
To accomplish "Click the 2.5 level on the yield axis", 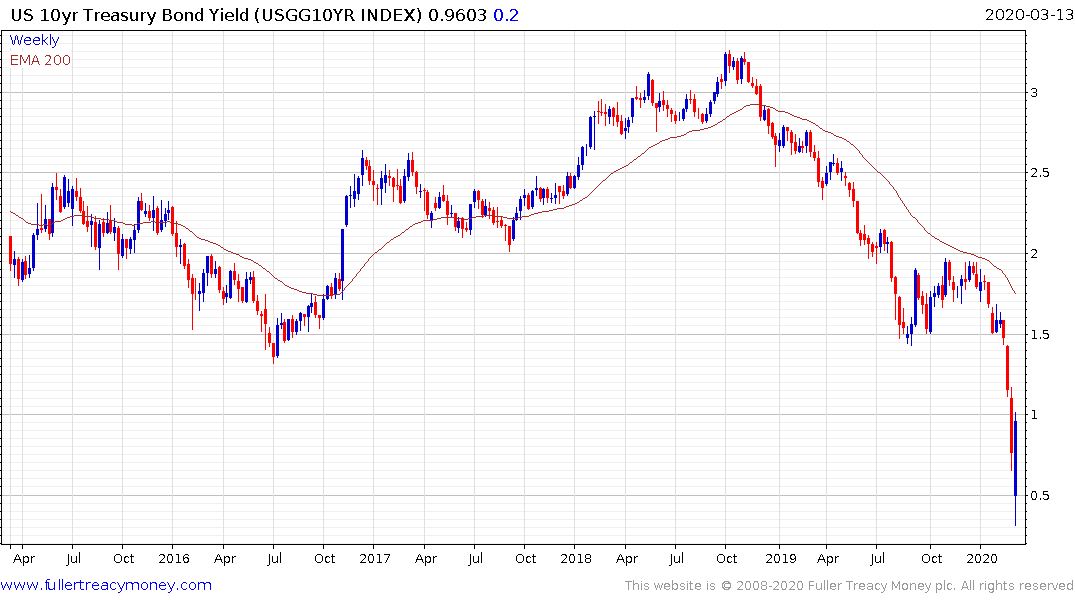I will [x=1044, y=173].
